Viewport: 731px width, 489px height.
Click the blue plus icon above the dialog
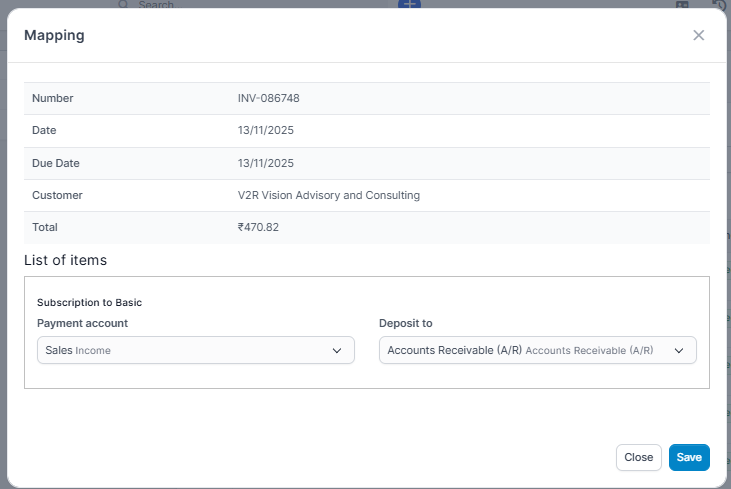(x=409, y=4)
